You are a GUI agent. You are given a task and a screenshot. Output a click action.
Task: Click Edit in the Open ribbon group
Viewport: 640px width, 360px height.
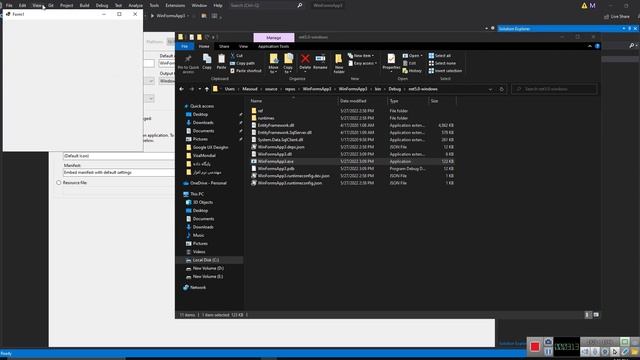(409, 63)
